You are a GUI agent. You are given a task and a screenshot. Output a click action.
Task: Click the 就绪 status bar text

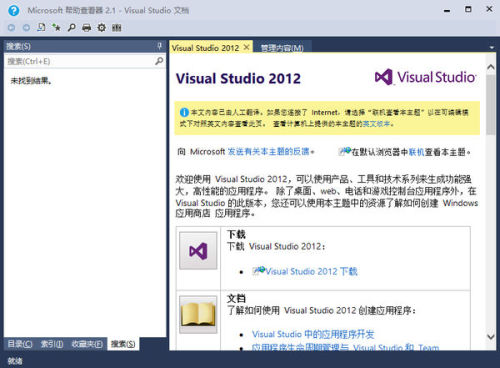[x=15, y=360]
